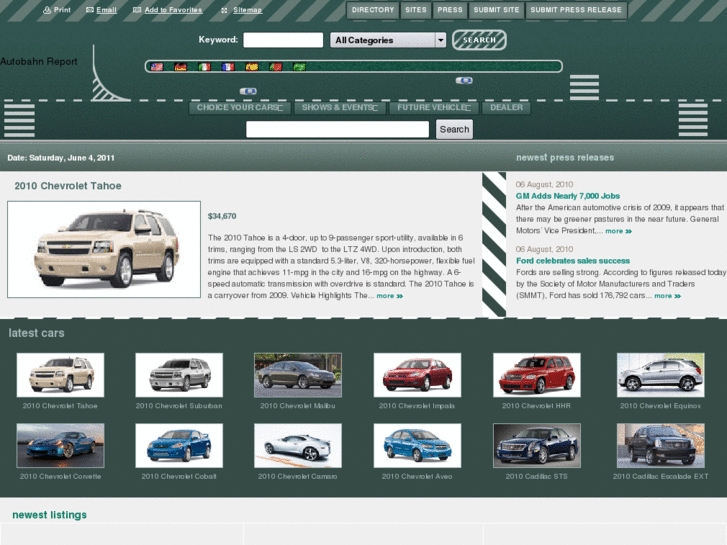Image resolution: width=727 pixels, height=545 pixels.
Task: Click the '2010 Chevrolet Camaro' caption
Action: click(298, 476)
